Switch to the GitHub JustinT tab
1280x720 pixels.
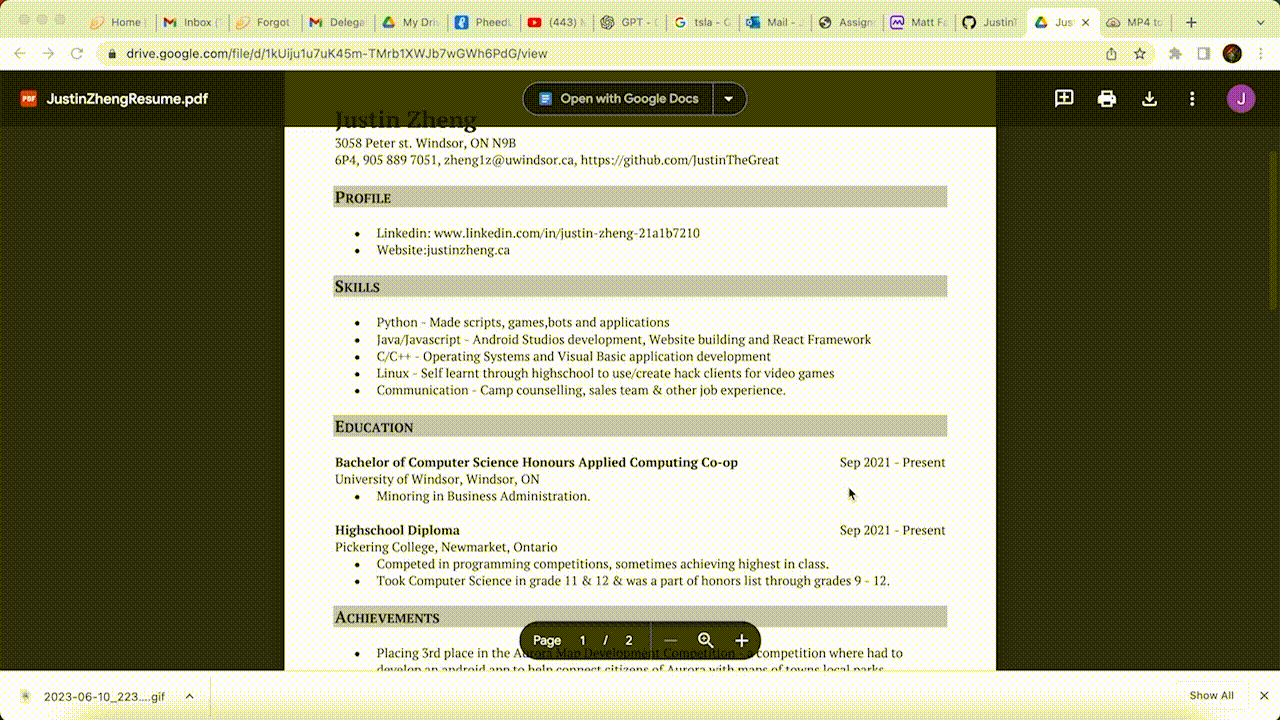pyautogui.click(x=990, y=22)
